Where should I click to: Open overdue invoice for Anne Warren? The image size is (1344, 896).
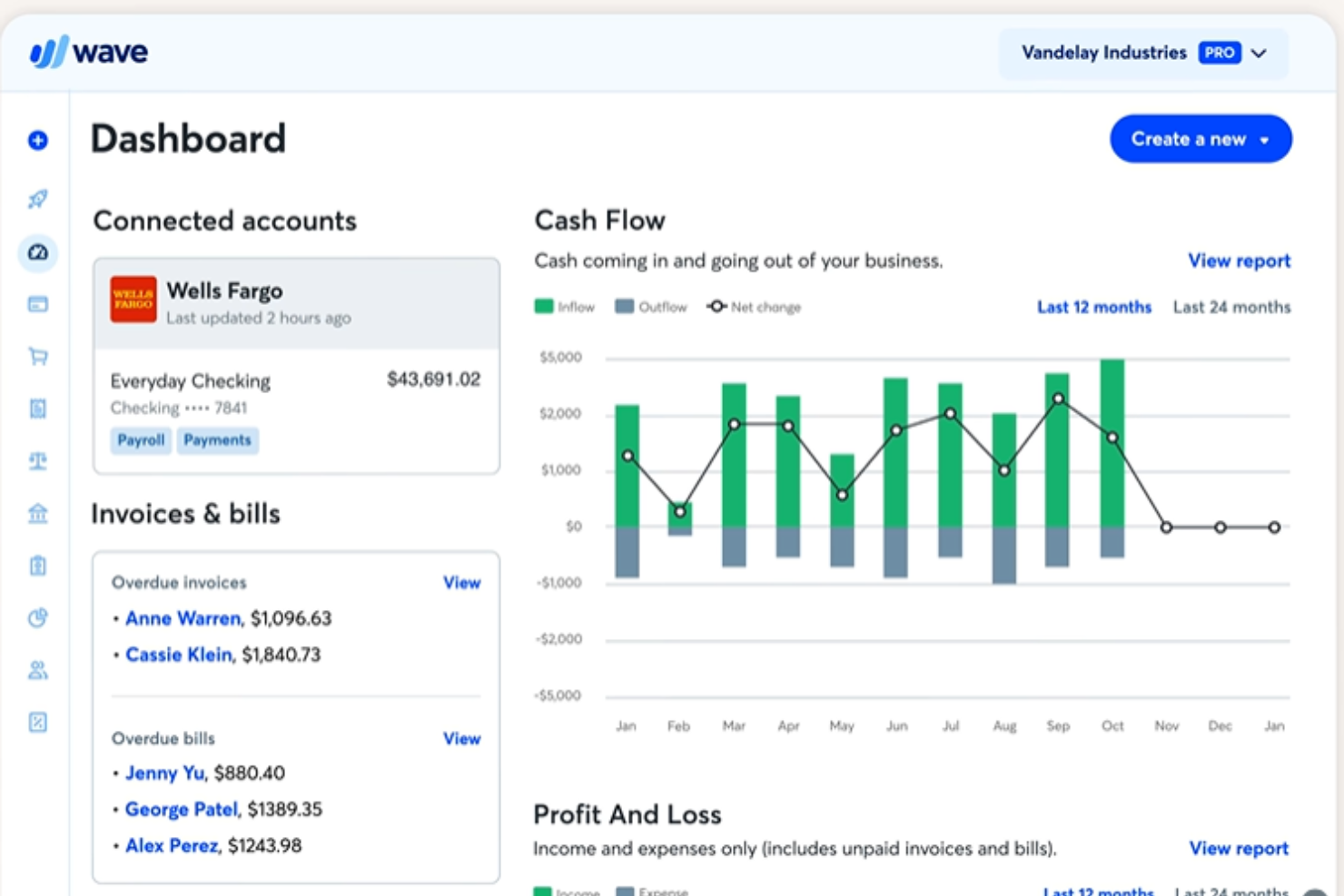183,618
